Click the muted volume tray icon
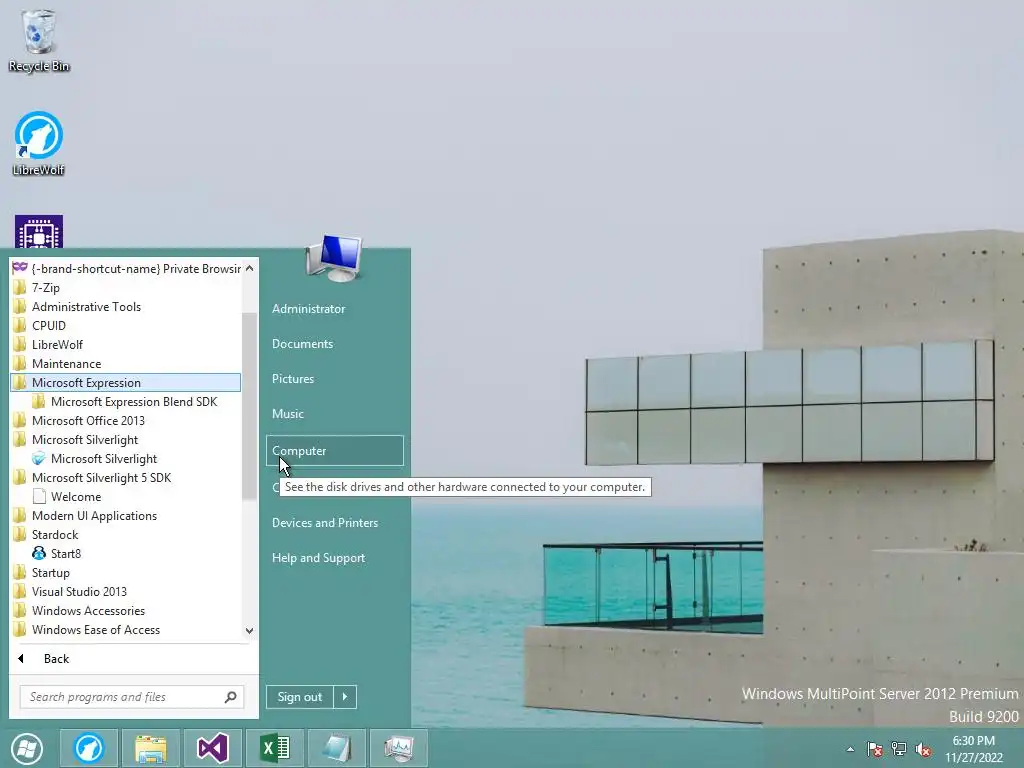Viewport: 1024px width, 768px height. click(x=923, y=749)
